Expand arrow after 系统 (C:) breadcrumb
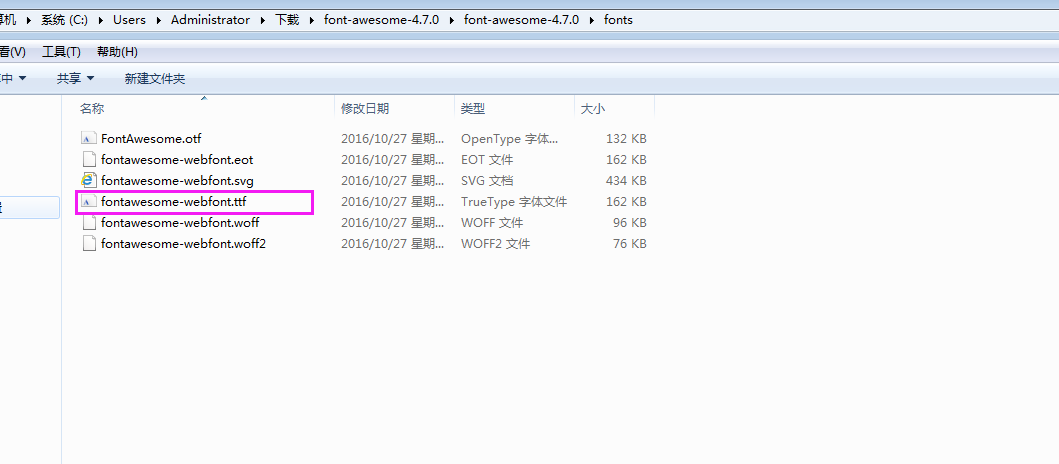Image resolution: width=1059 pixels, height=464 pixels. (x=101, y=20)
